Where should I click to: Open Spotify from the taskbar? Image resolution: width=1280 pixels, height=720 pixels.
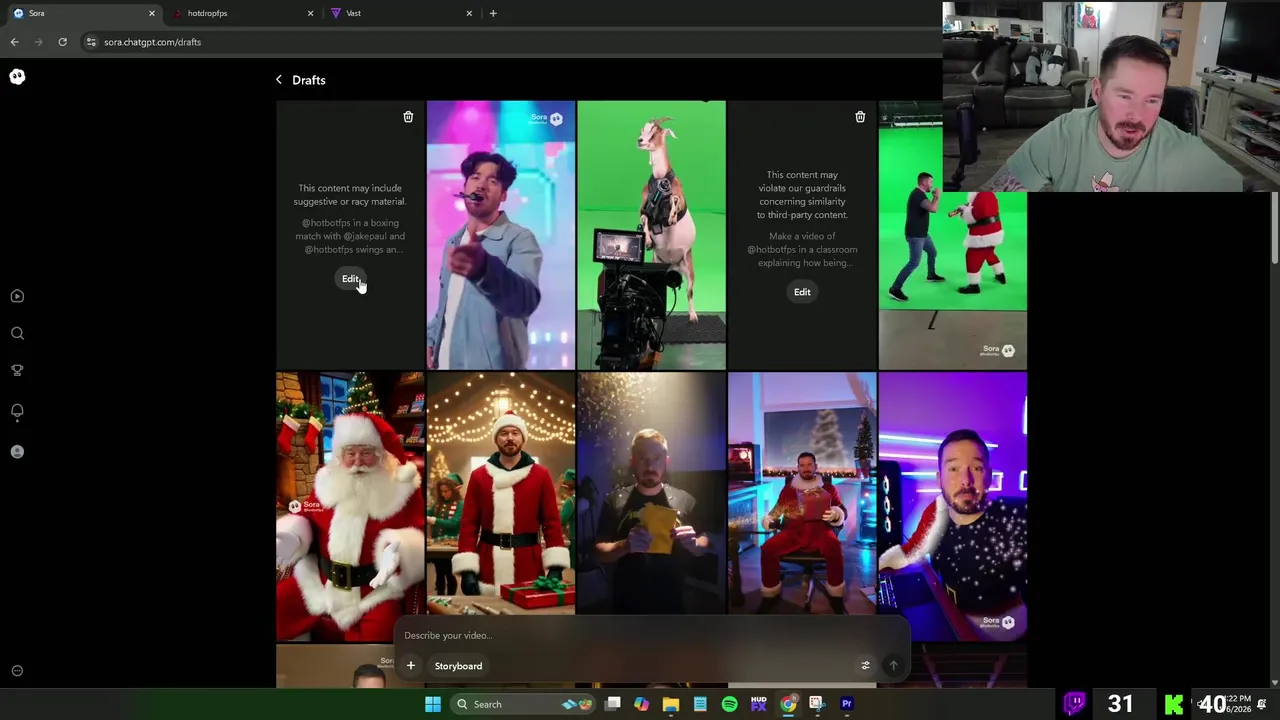pyautogui.click(x=729, y=704)
